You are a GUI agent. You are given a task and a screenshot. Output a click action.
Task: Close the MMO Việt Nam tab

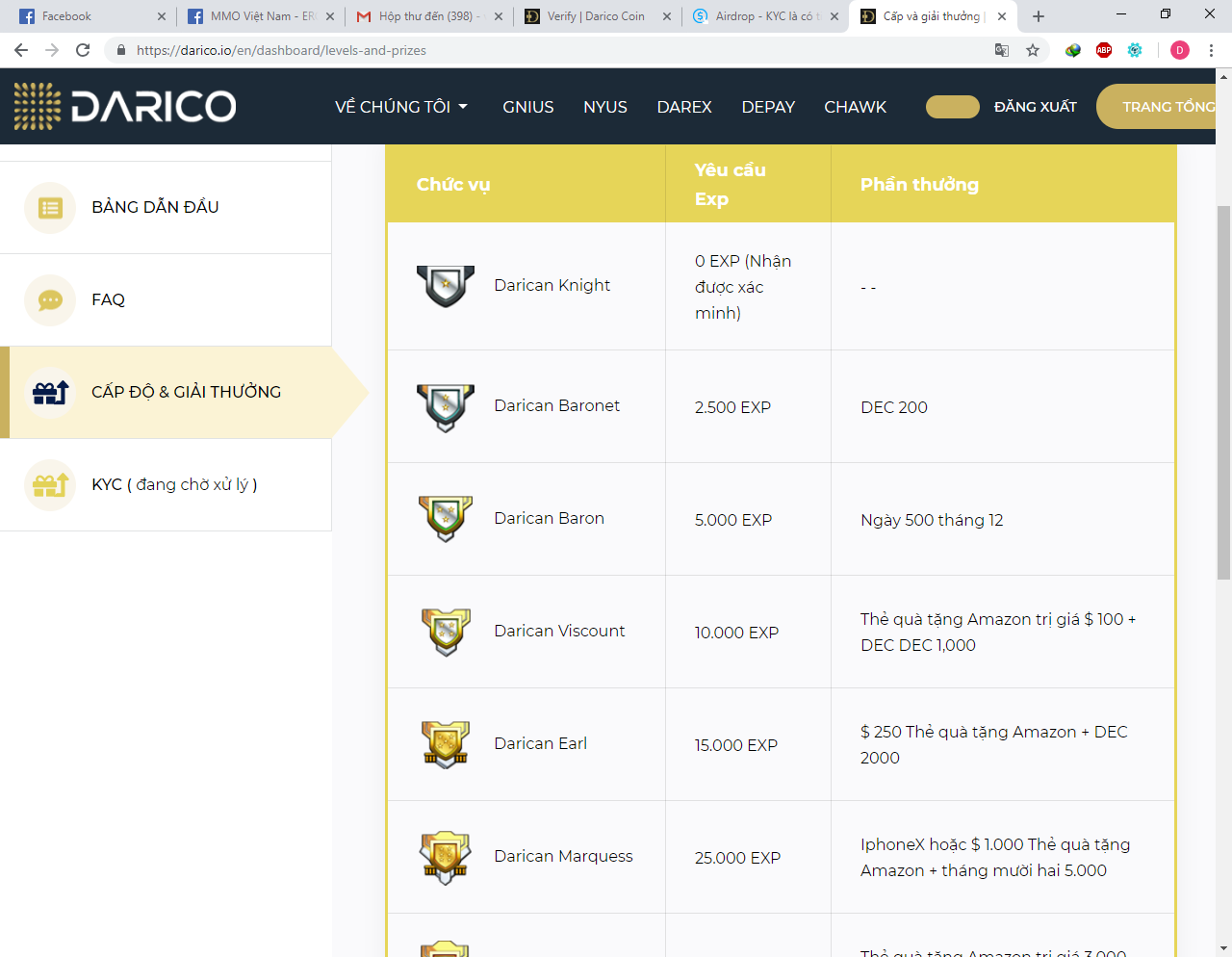point(330,16)
